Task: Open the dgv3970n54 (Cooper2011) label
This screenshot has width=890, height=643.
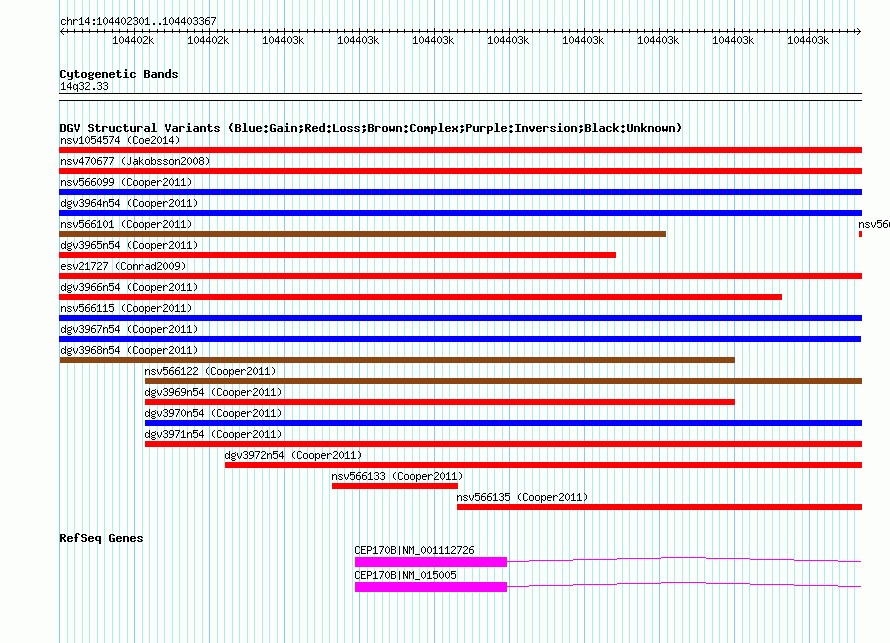Action: [x=213, y=413]
